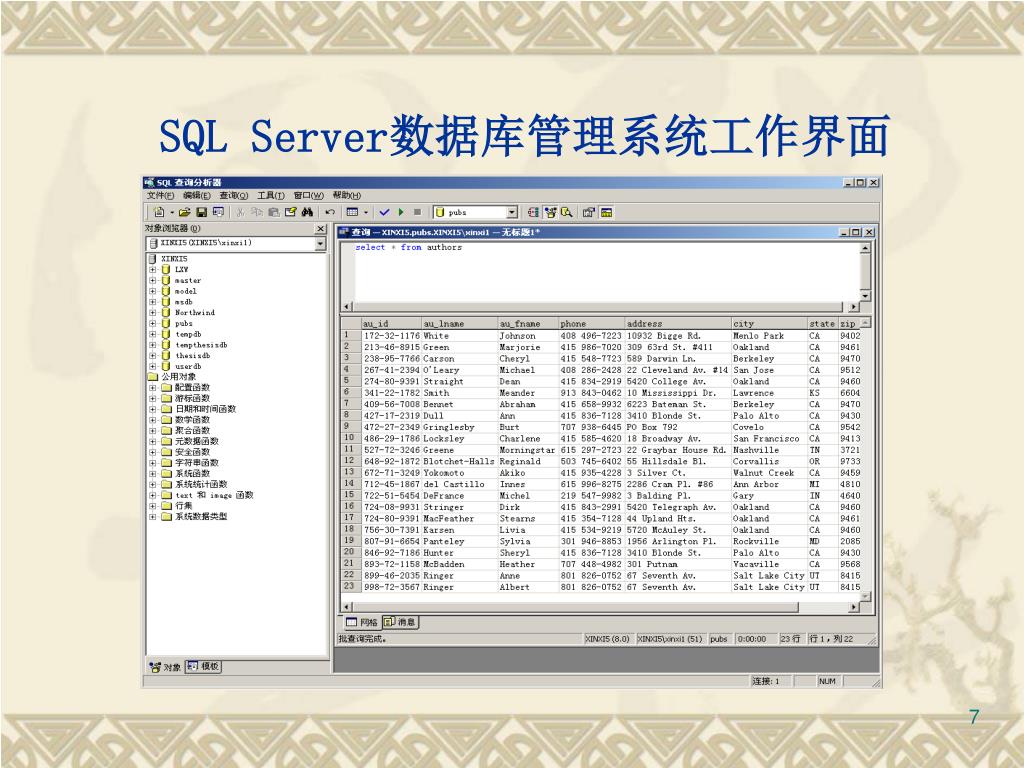
Task: Click the Undo arrow icon
Action: (330, 212)
